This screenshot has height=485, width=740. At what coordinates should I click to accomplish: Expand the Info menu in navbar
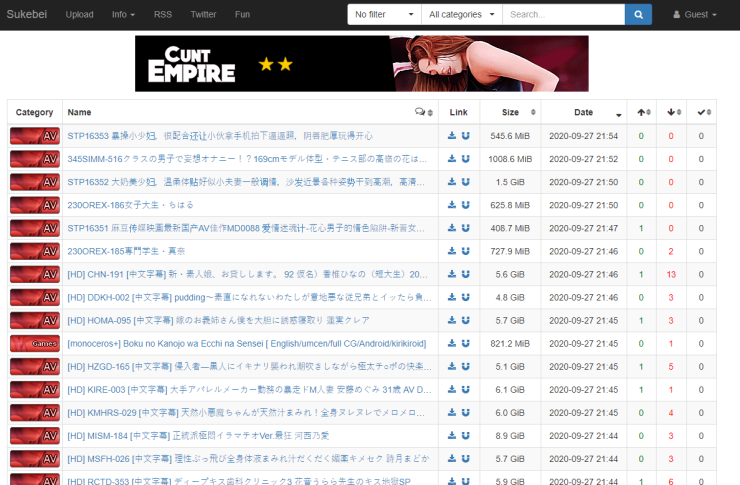pos(123,15)
